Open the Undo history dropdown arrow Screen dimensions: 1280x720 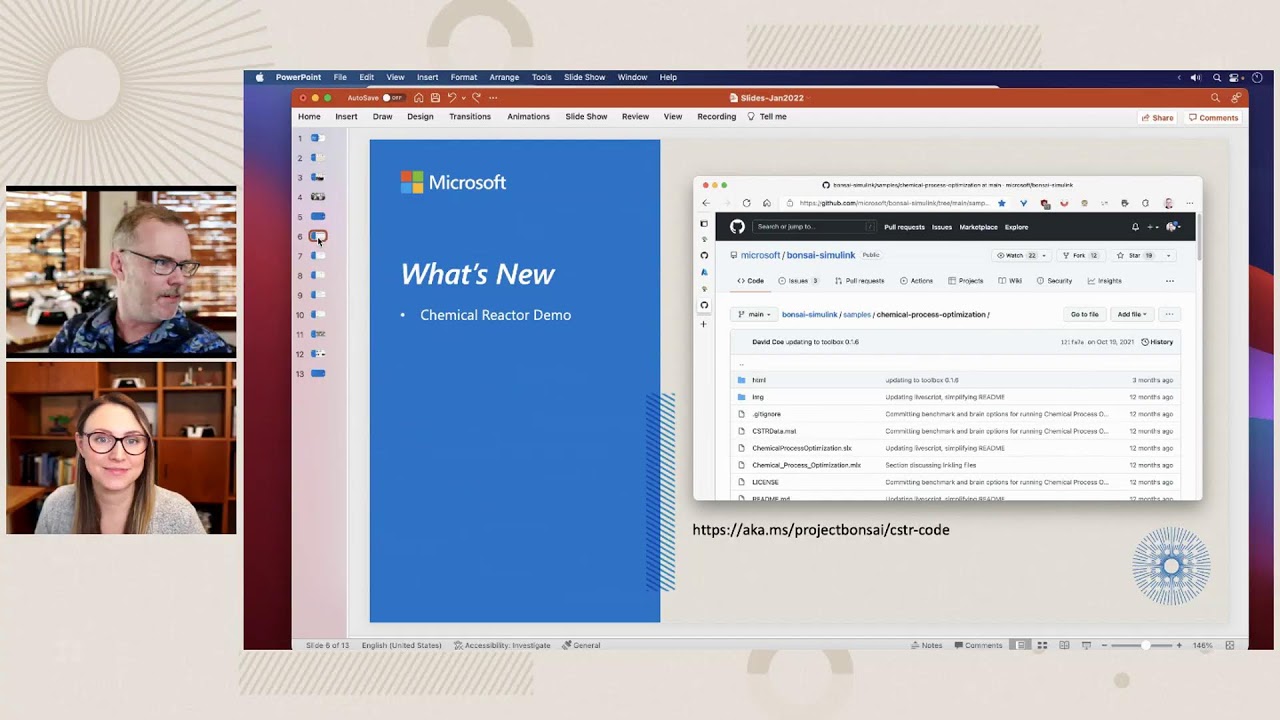[x=462, y=98]
